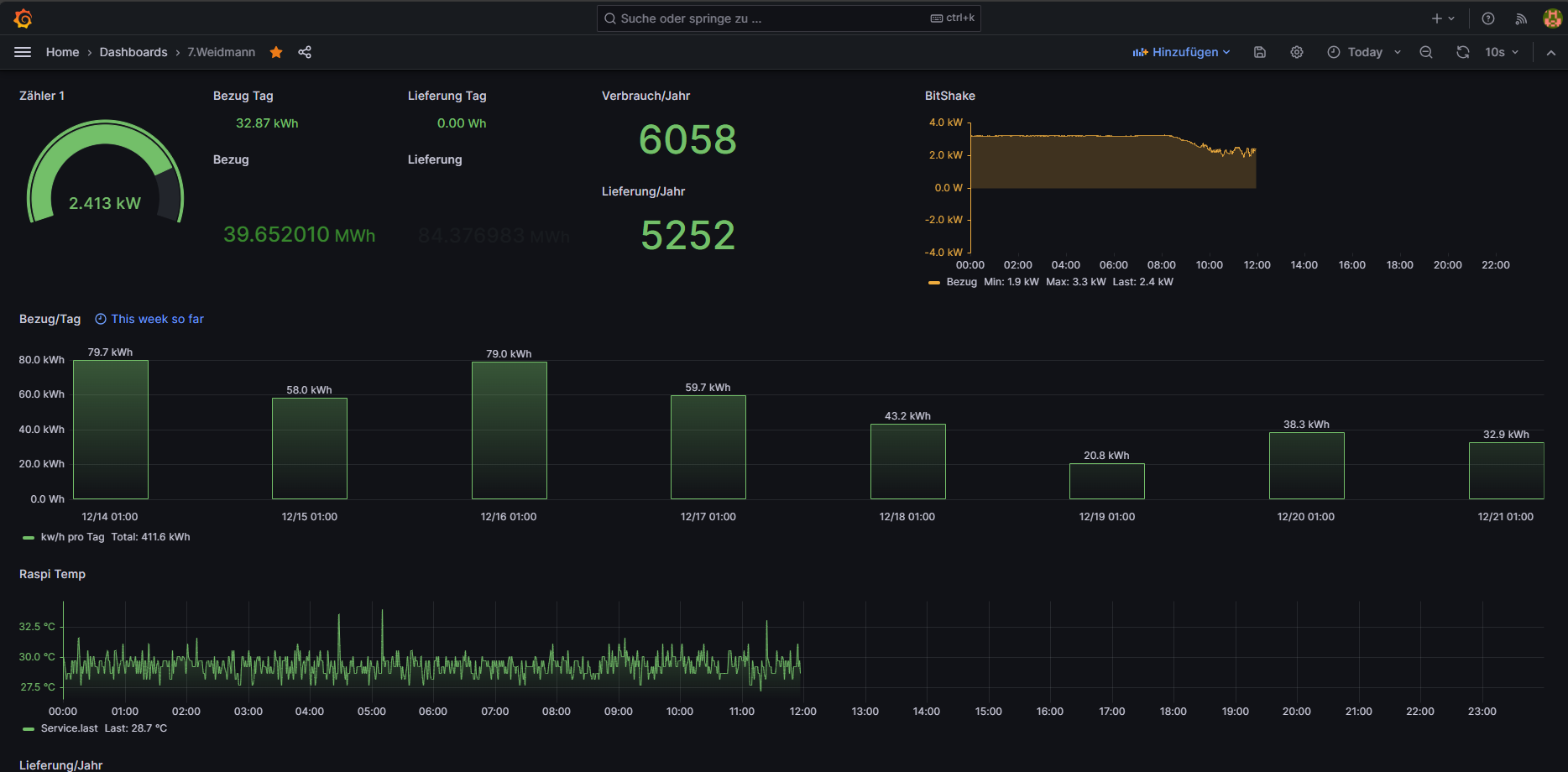Refresh the dashboard now
The image size is (1568, 772).
click(1463, 52)
